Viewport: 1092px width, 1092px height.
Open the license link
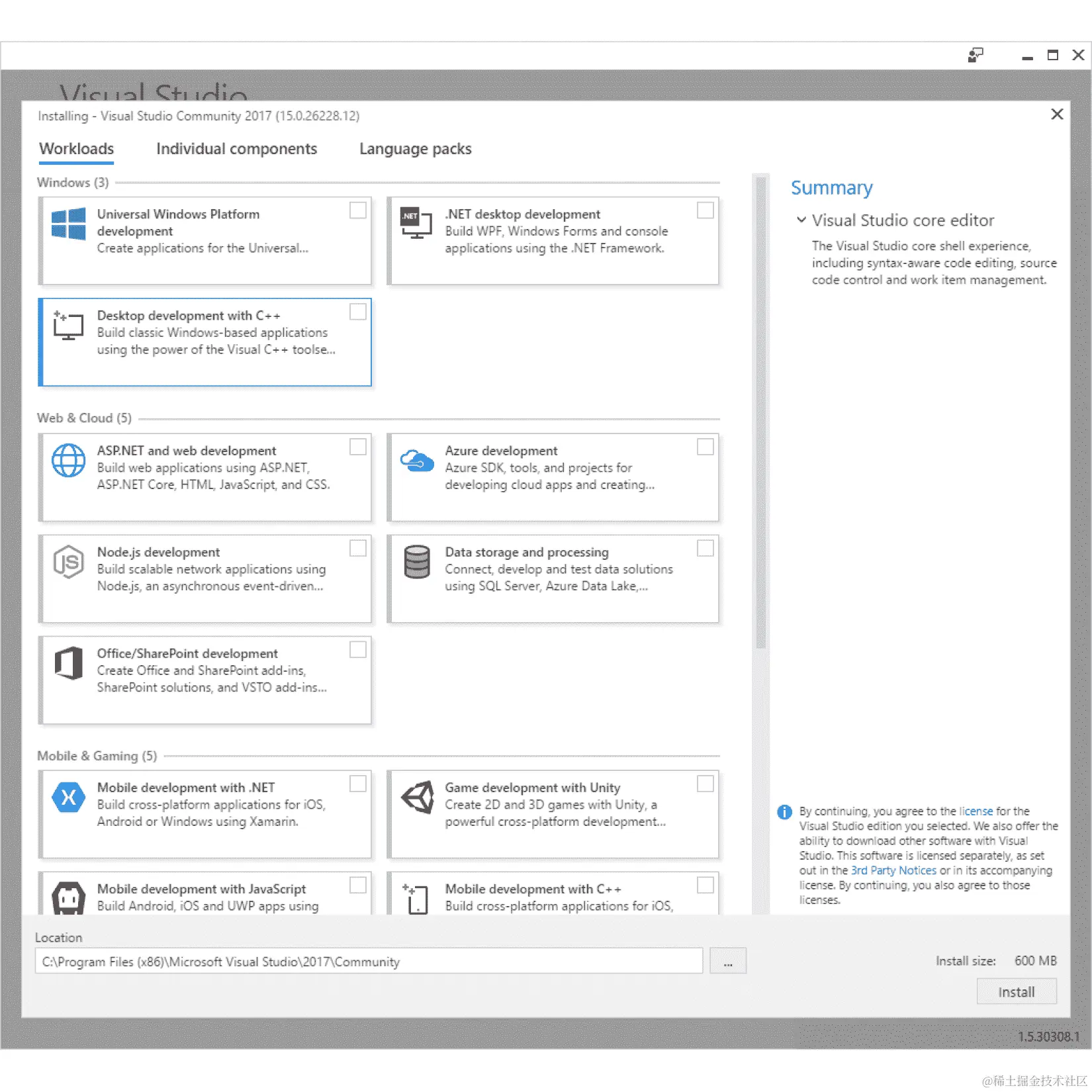976,811
